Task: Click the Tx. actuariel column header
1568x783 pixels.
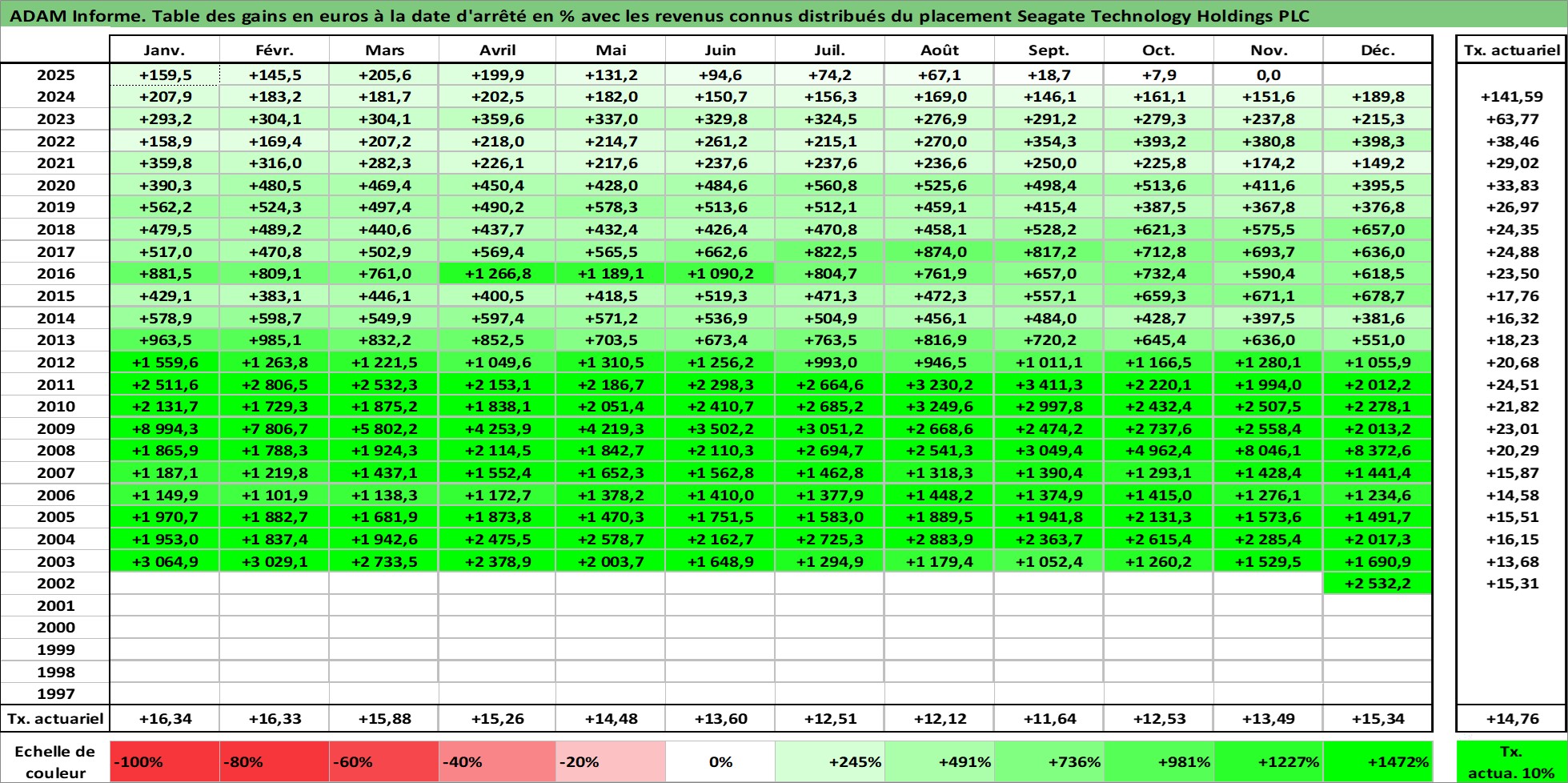Action: pos(1512,50)
